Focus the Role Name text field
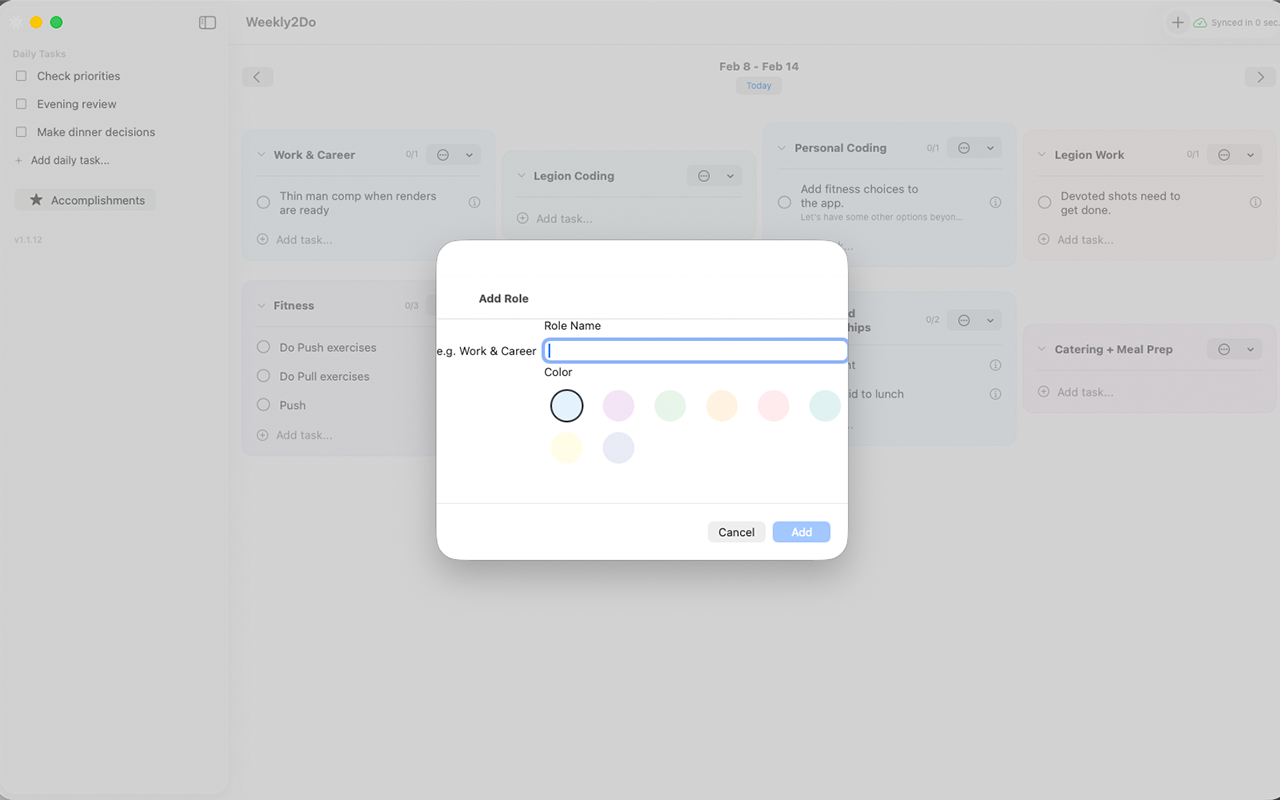Image resolution: width=1280 pixels, height=800 pixels. (x=695, y=350)
